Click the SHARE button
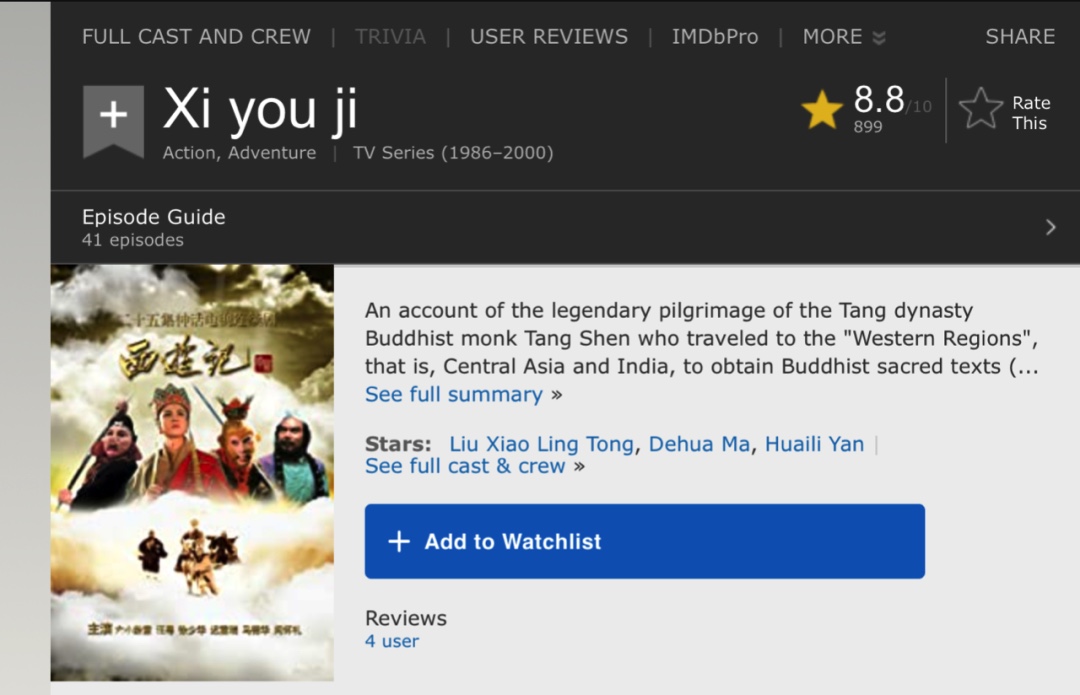Viewport: 1080px width, 695px height. 1020,37
